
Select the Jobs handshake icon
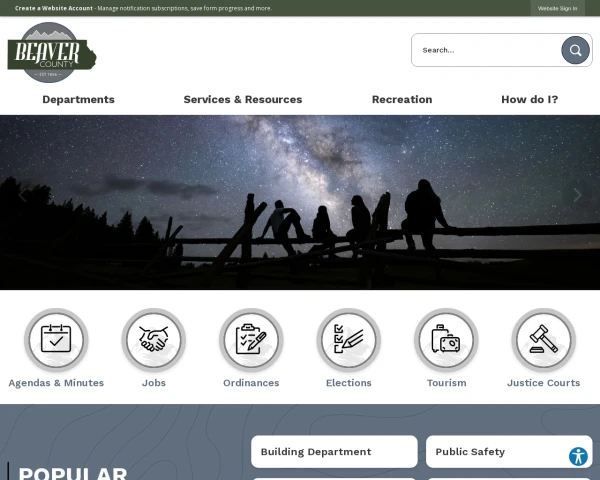(154, 340)
